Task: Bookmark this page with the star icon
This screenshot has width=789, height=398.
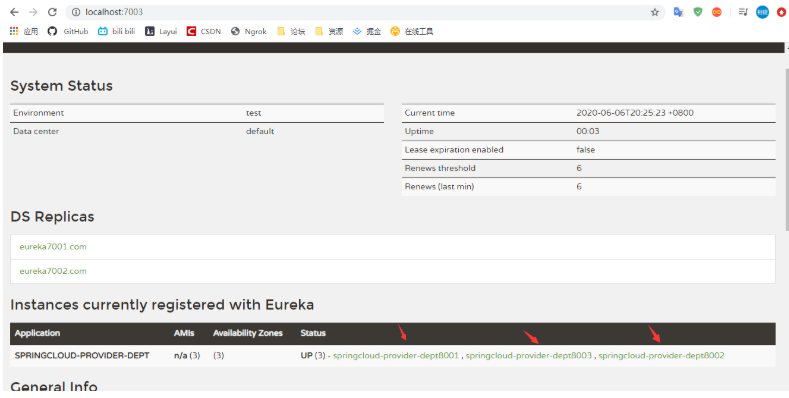Action: [x=655, y=13]
